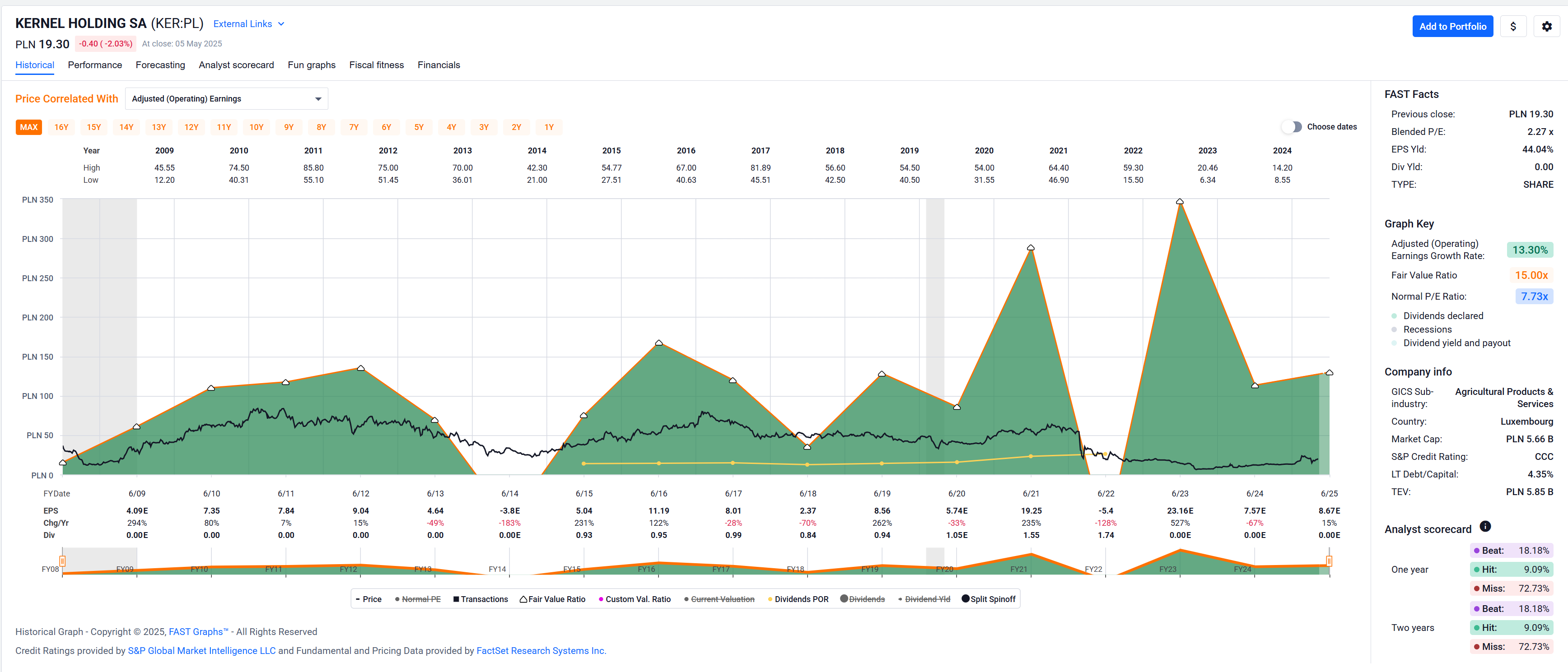Click EPS value 19.25 for 6/21

pos(1031,511)
